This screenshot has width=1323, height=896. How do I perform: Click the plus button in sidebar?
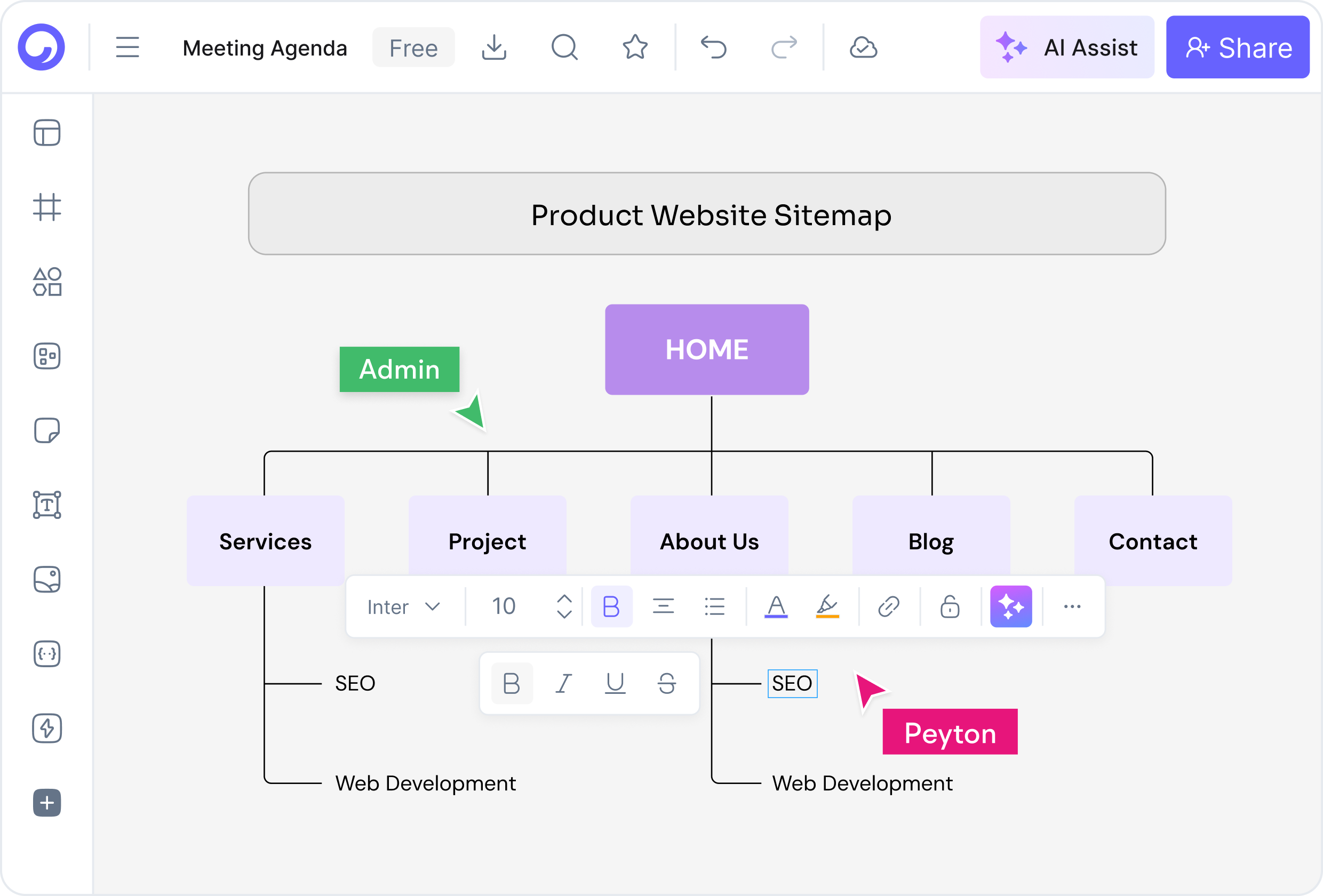(x=47, y=803)
